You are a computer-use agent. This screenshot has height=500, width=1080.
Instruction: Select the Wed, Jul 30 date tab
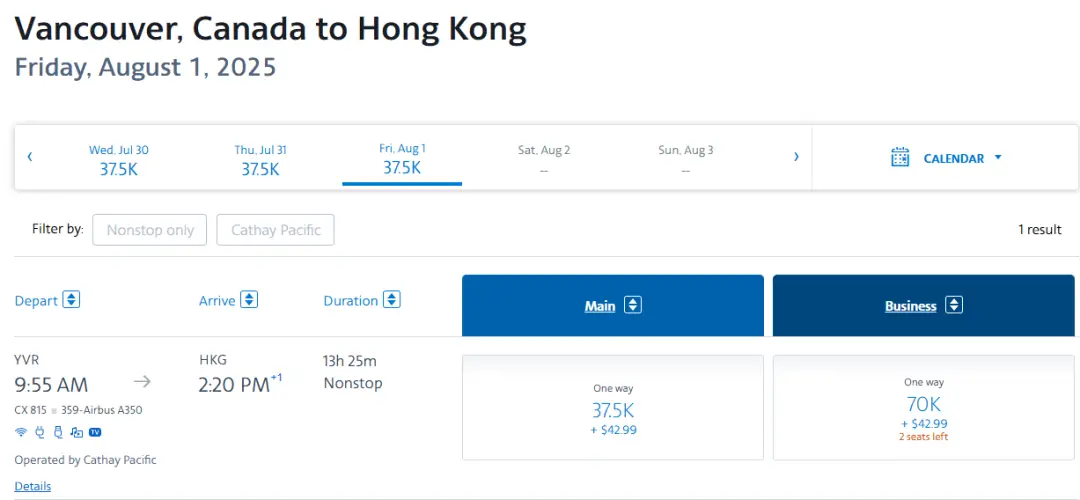click(118, 159)
